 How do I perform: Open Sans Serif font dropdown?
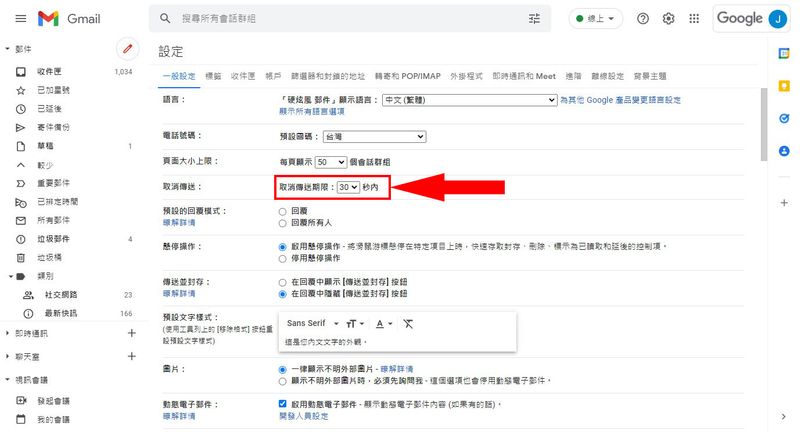click(313, 323)
